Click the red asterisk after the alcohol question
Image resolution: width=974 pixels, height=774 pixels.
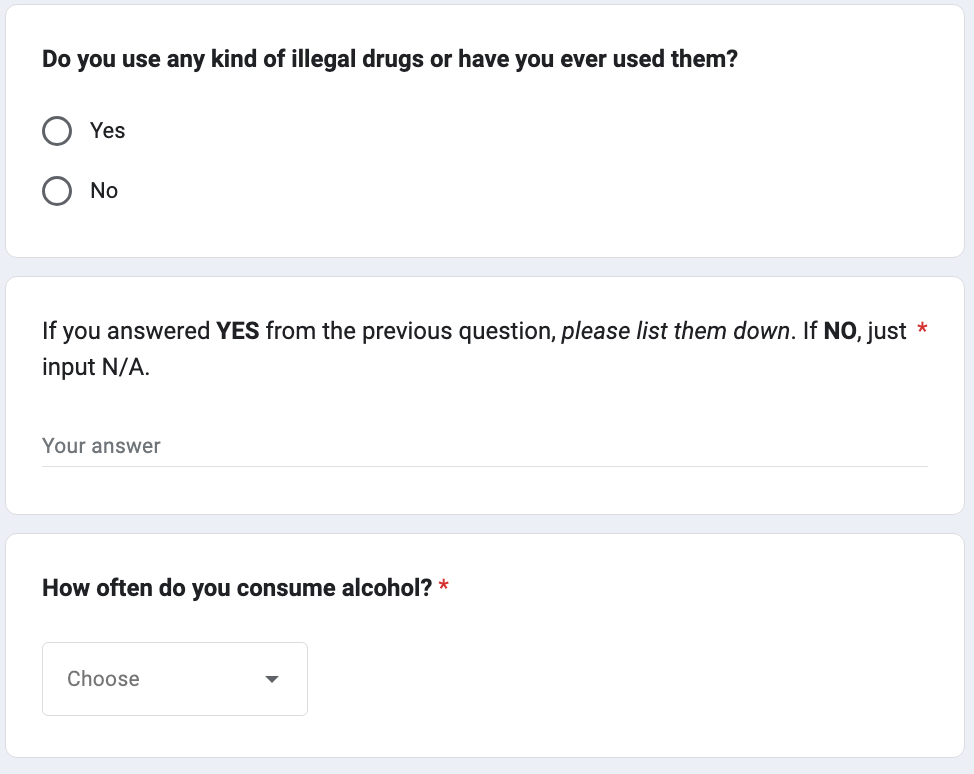click(x=444, y=588)
